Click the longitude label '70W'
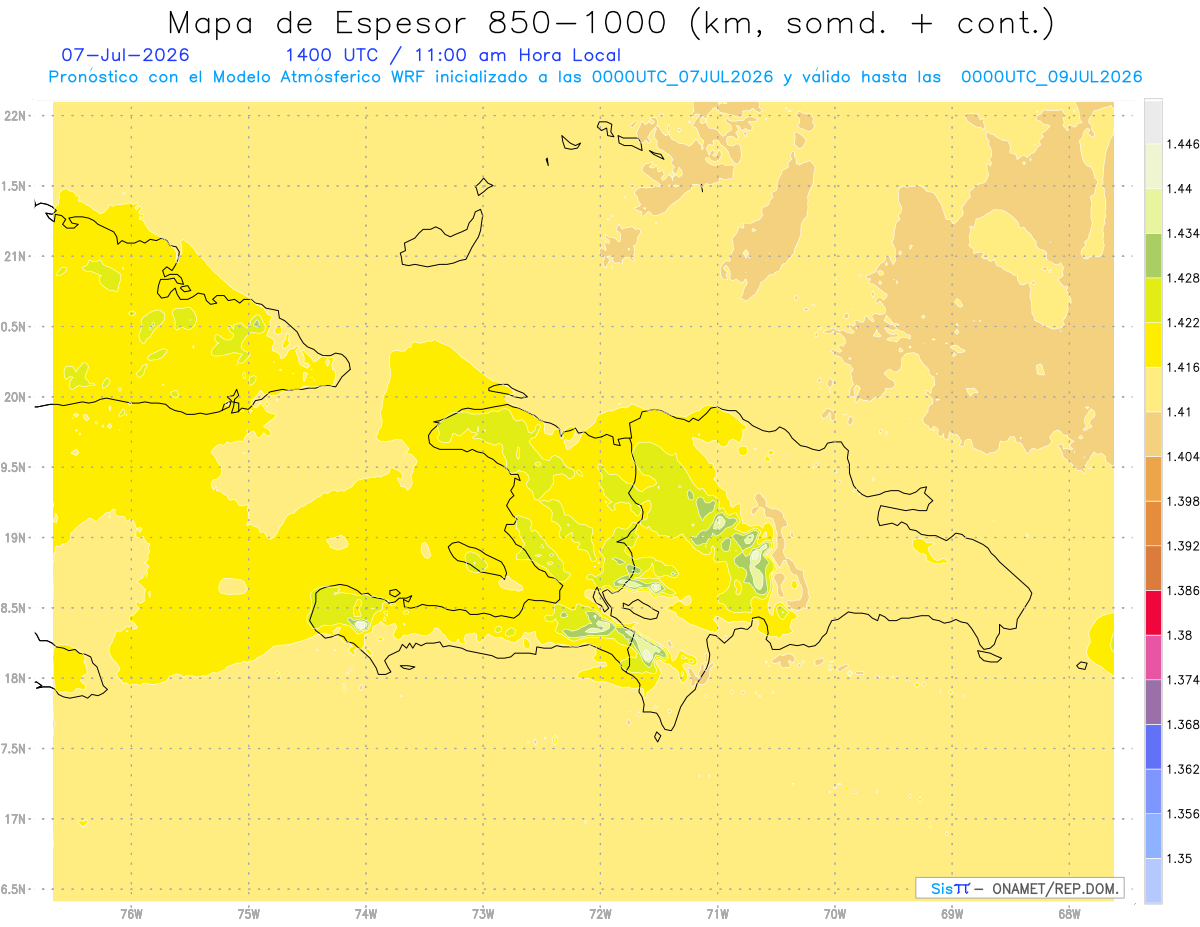This screenshot has height=927, width=1200. [x=834, y=914]
